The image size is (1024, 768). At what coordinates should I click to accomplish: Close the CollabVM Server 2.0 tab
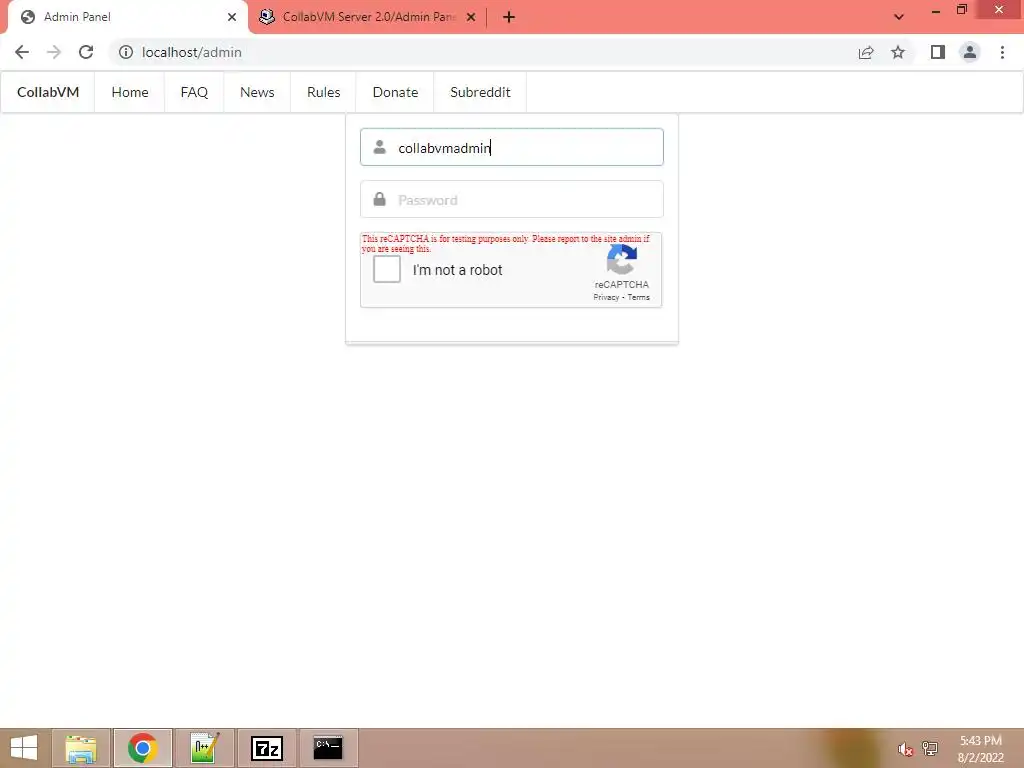pyautogui.click(x=471, y=17)
